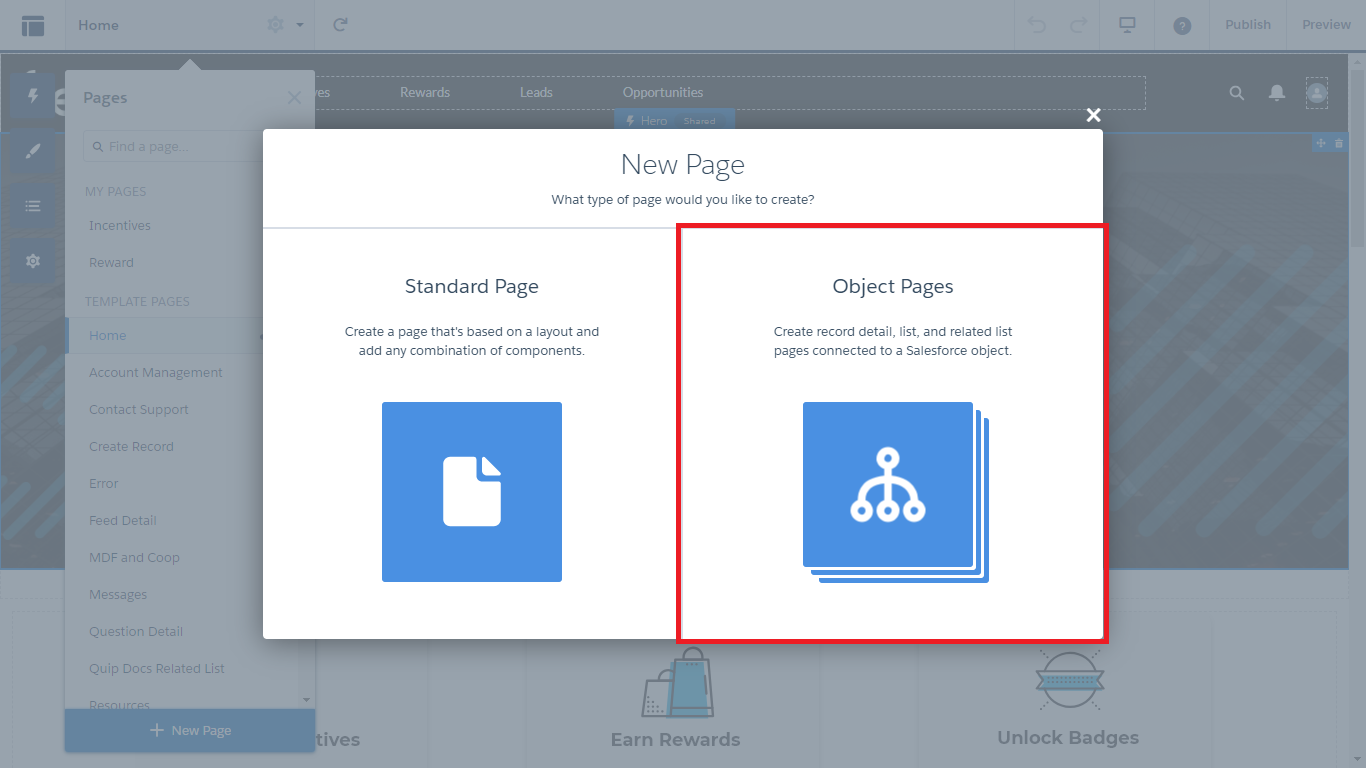Click the Pages list scroll-down arrow
This screenshot has height=768, width=1366.
307,700
